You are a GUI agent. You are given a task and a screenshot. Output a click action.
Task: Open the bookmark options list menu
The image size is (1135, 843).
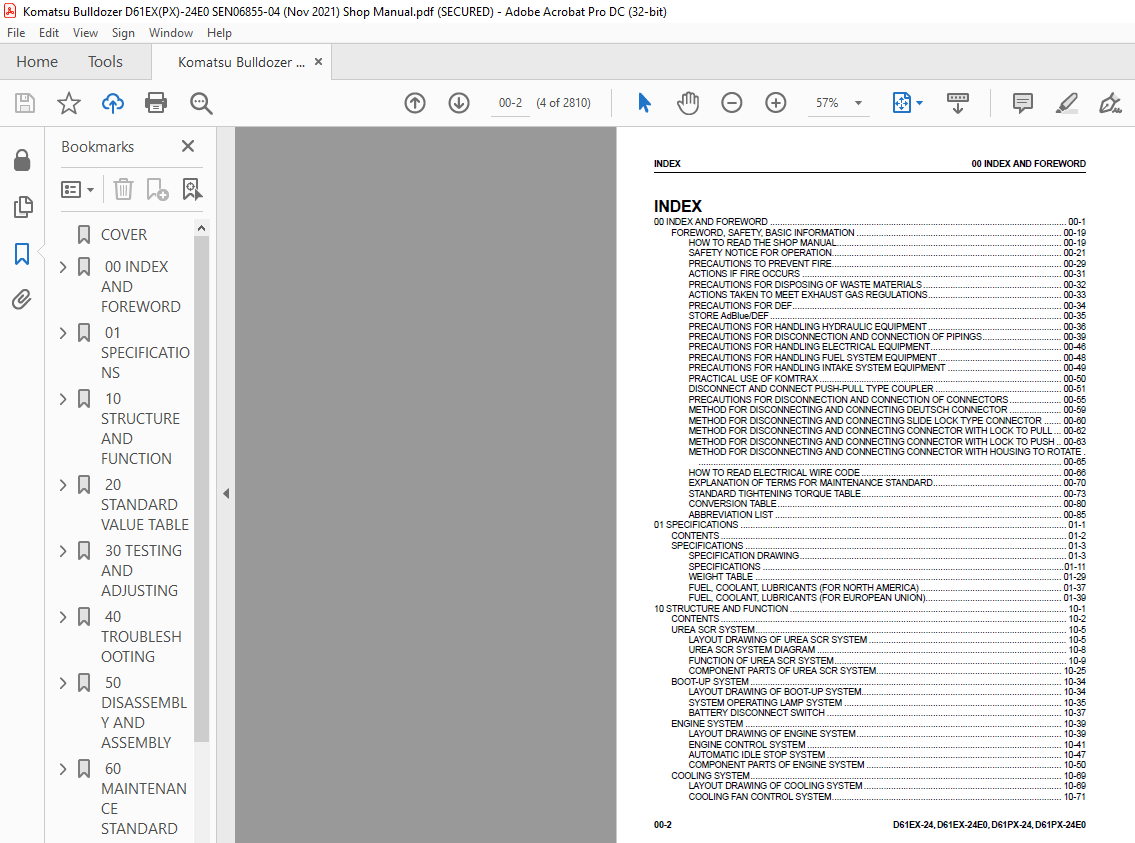coord(77,190)
